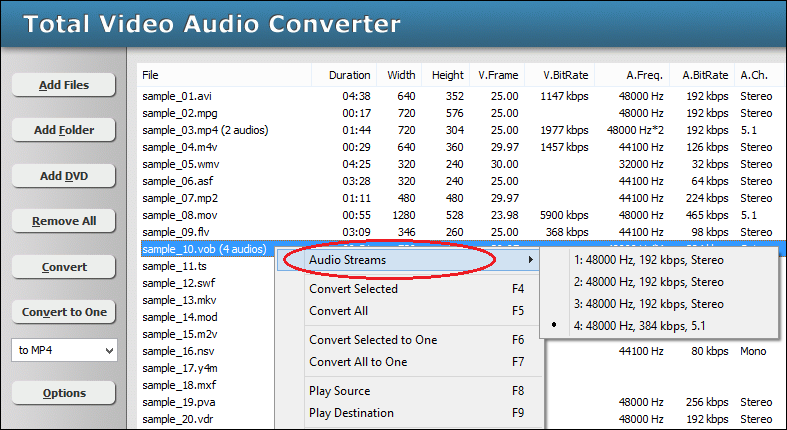Select file sample_17.y4m

pyautogui.click(x=180, y=368)
